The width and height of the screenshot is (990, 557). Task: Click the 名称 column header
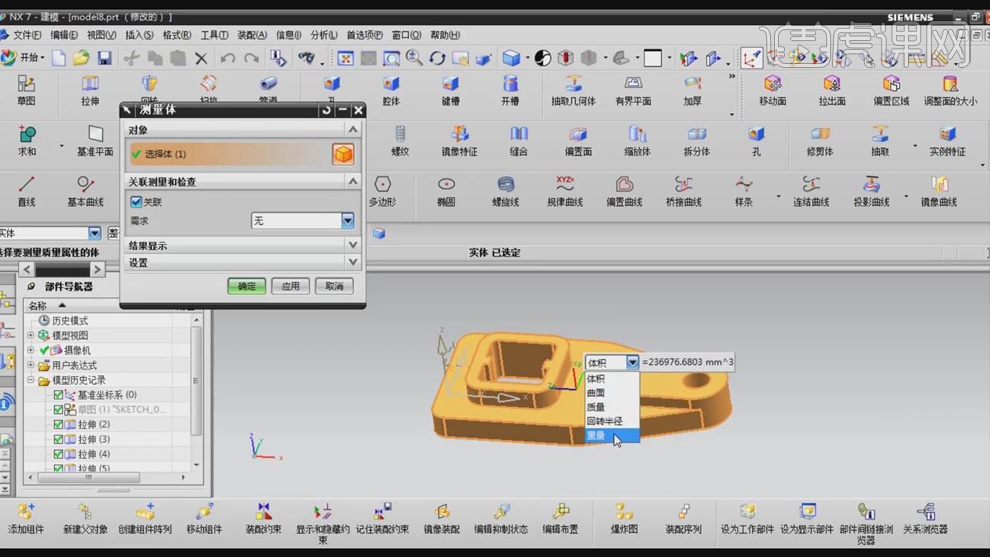(x=38, y=306)
